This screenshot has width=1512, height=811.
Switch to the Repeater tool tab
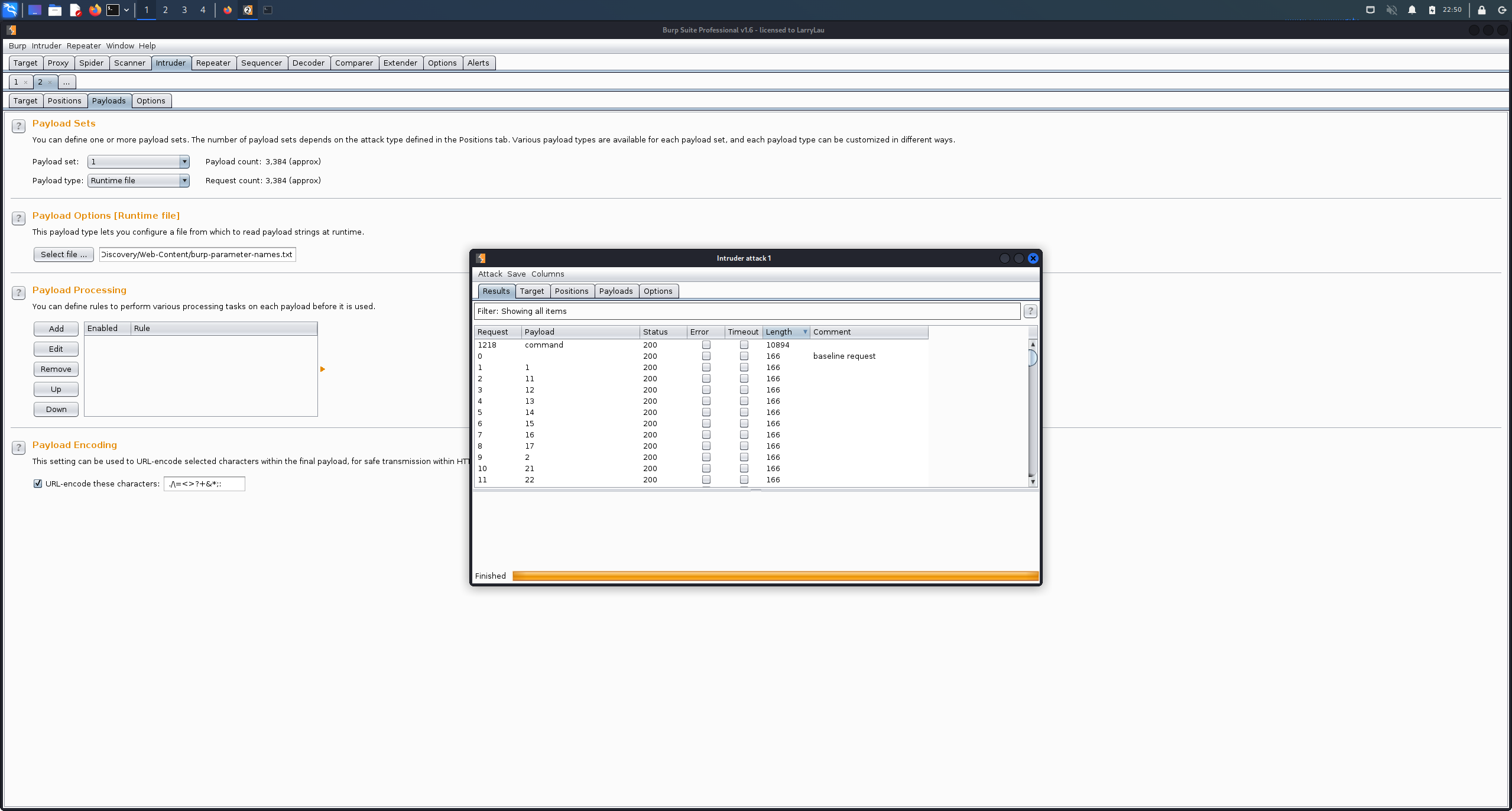(x=213, y=63)
